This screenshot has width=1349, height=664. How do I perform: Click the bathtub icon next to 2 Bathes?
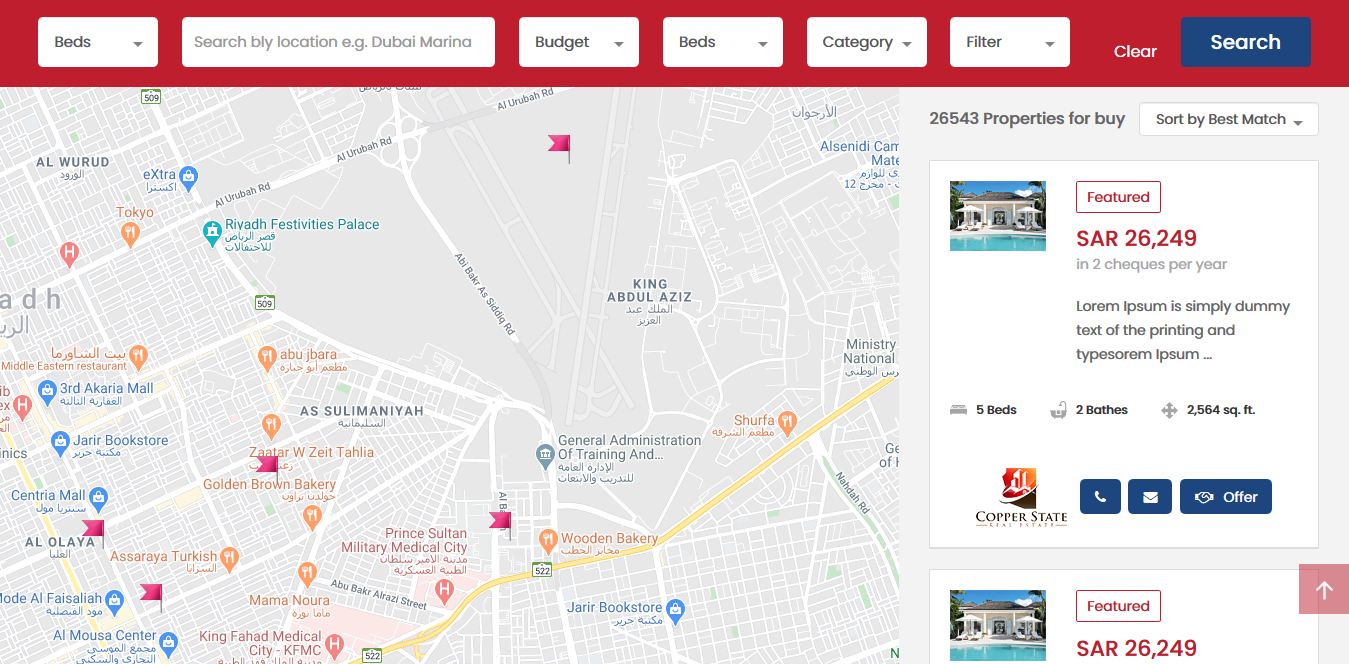tap(1058, 410)
